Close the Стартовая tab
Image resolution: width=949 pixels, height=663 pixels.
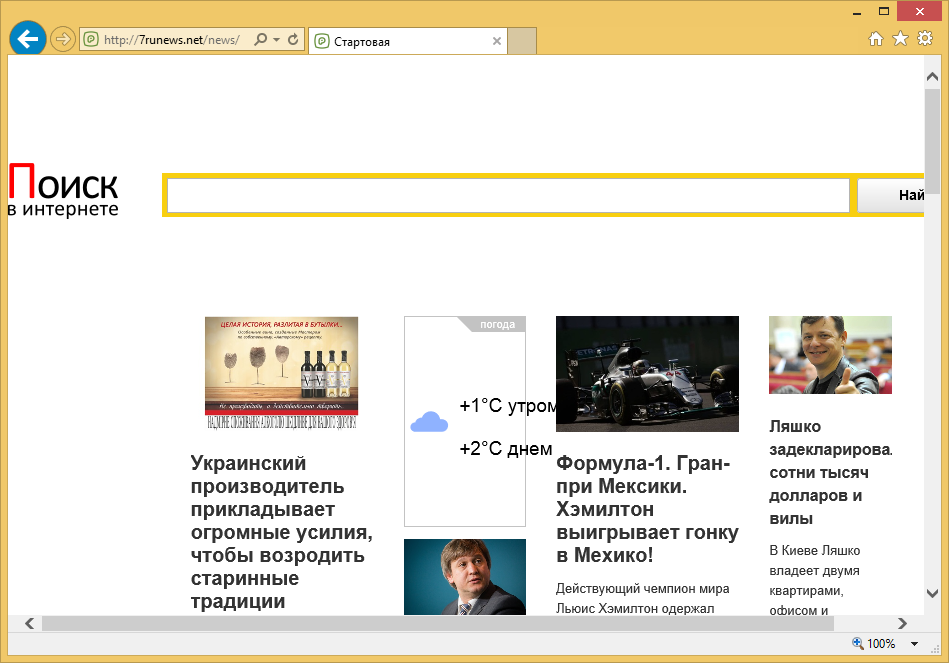click(497, 41)
